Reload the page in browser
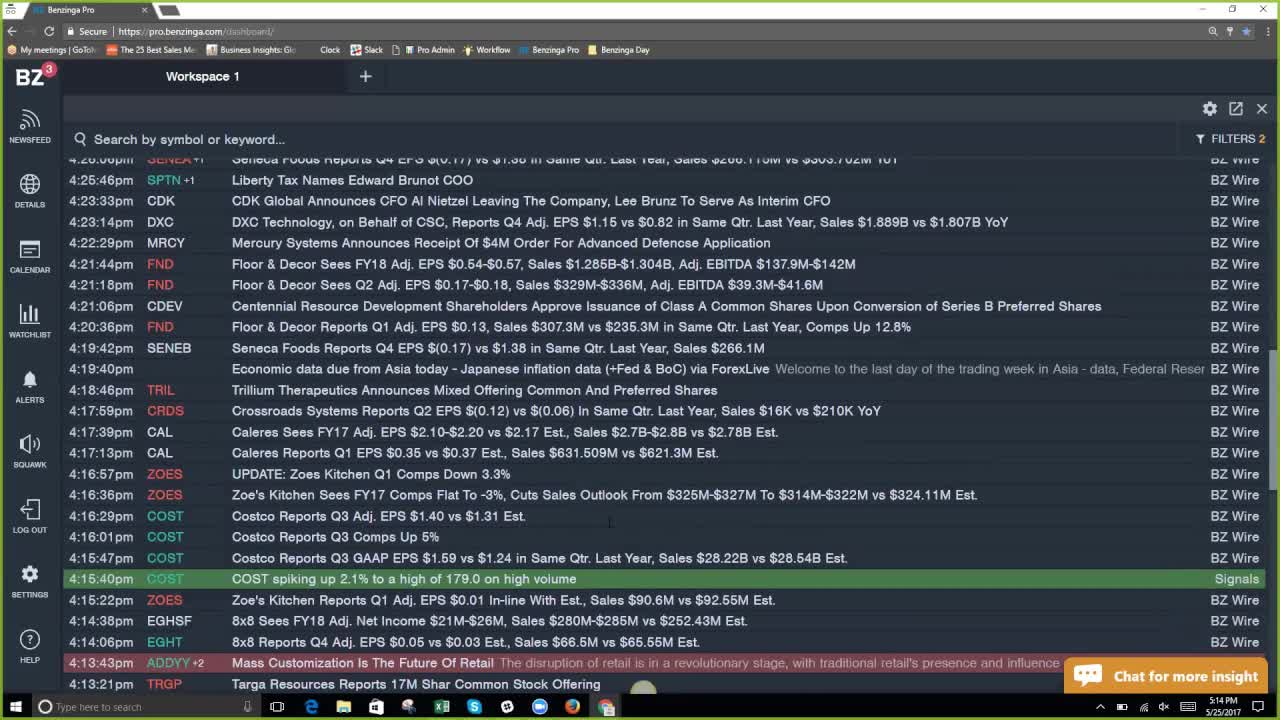Viewport: 1280px width, 720px height. tap(48, 31)
